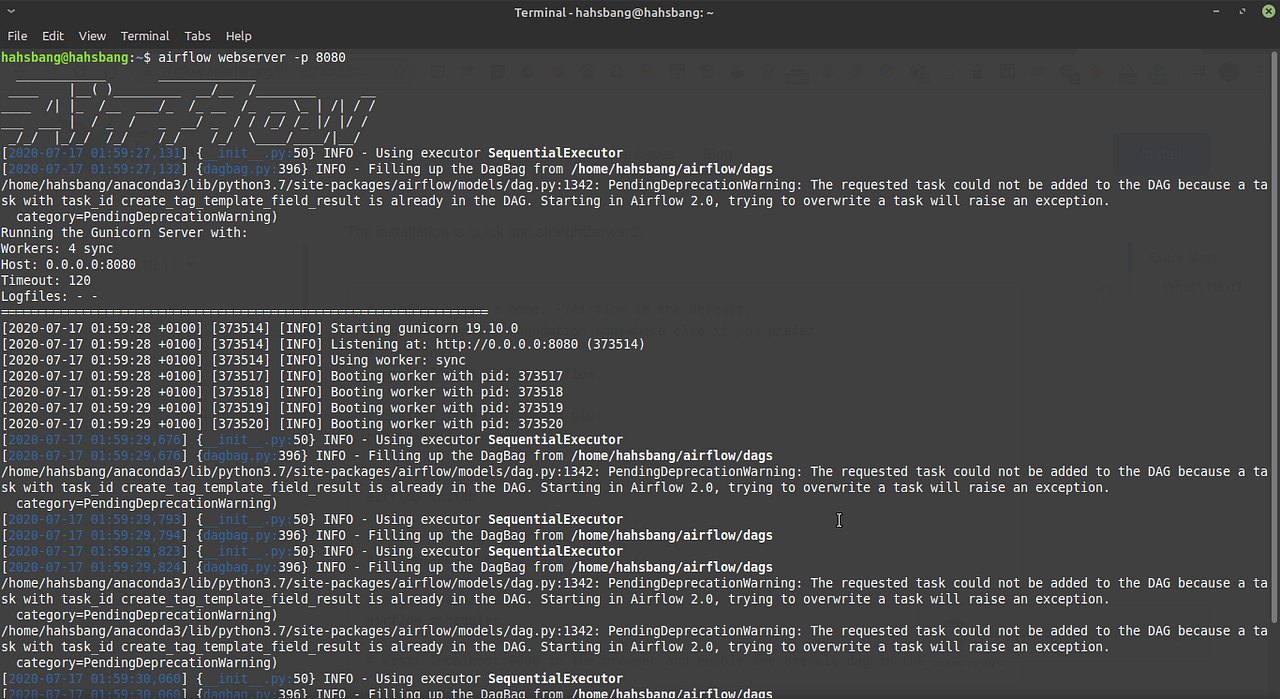Open the Edit menu
The width and height of the screenshot is (1280, 699).
(x=52, y=36)
